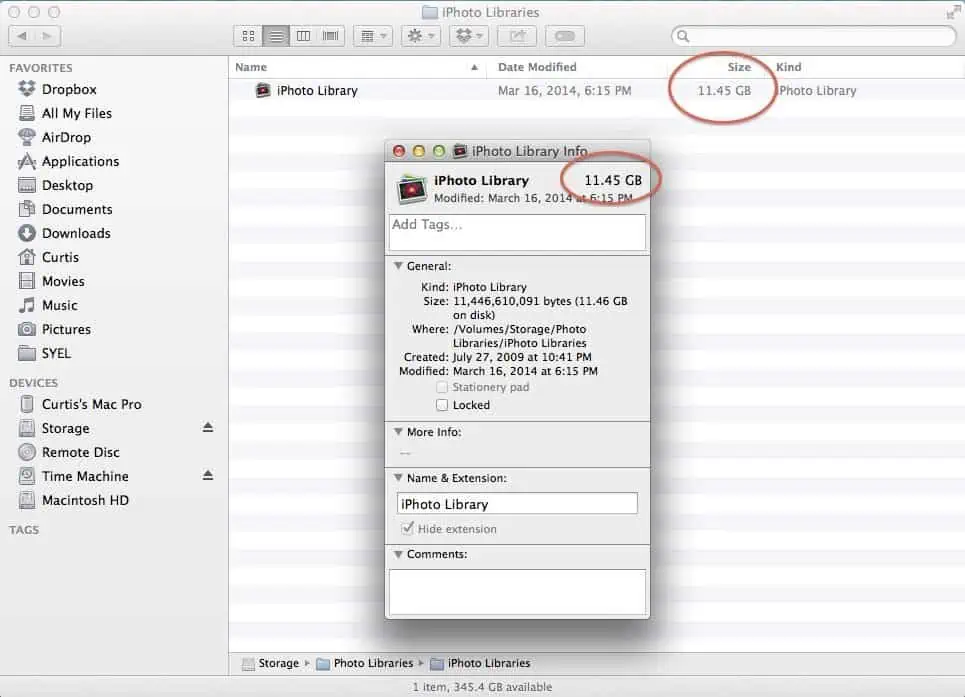
Task: Click the Share toolbar button
Action: tap(517, 36)
